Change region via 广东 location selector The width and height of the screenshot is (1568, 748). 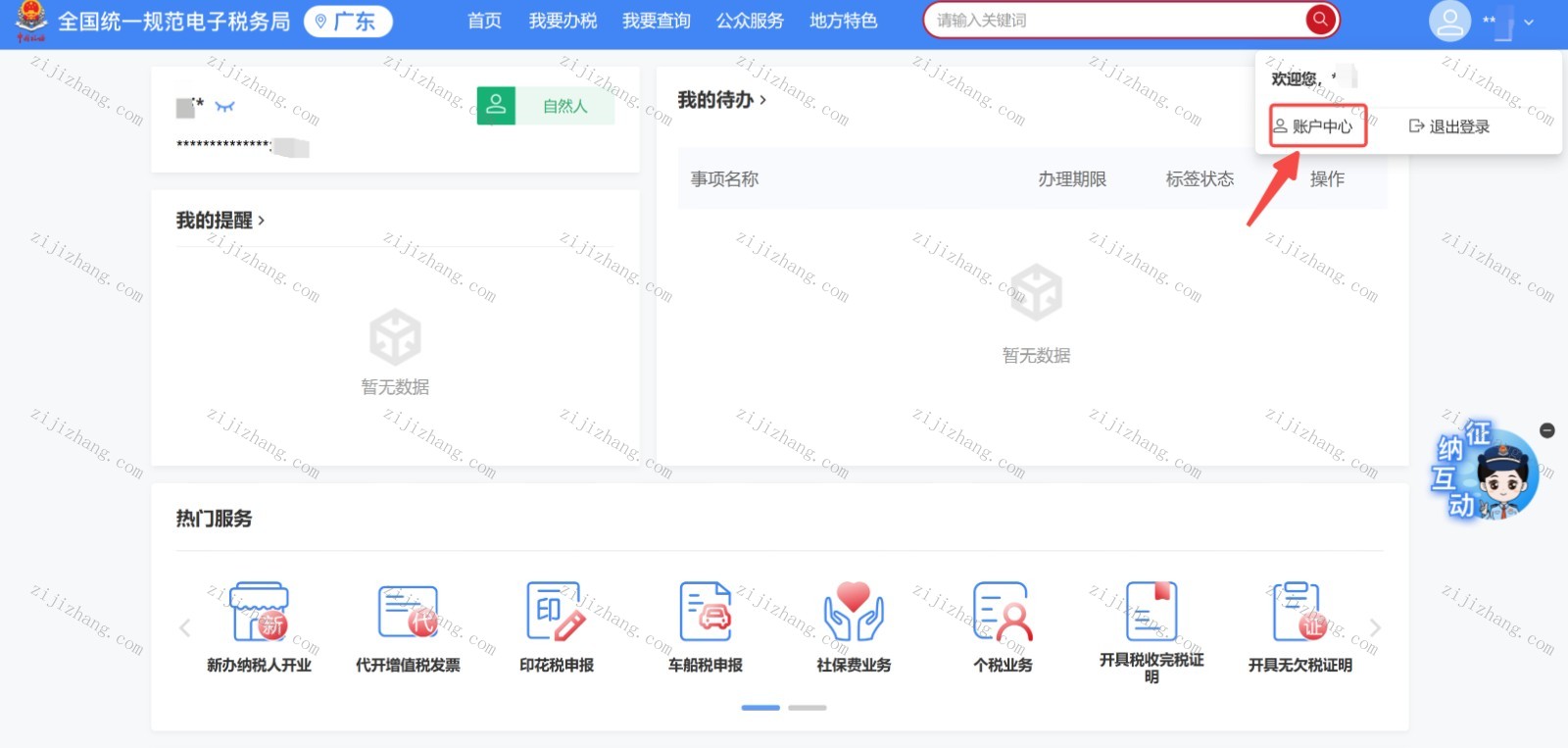click(348, 21)
